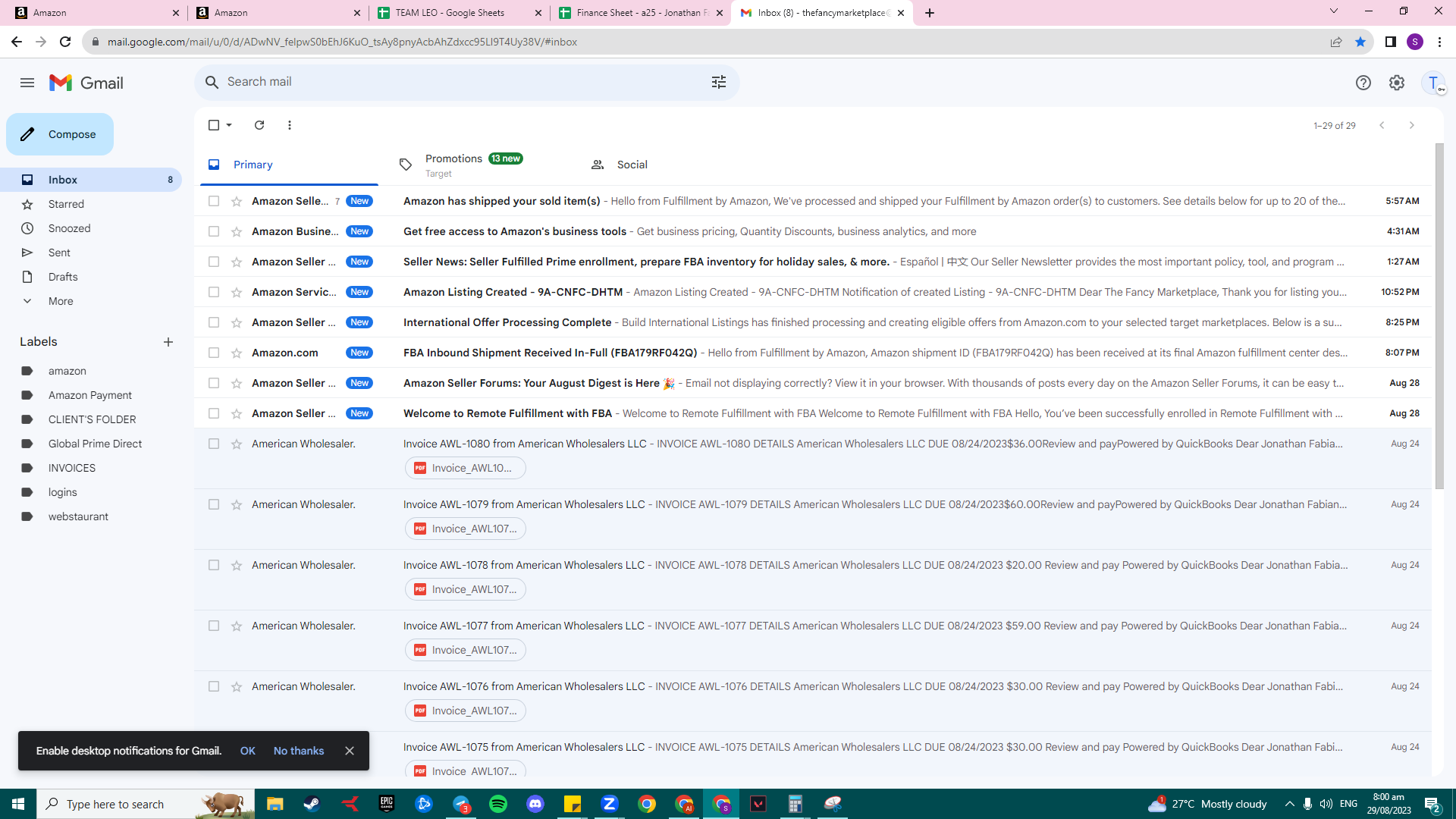The image size is (1456, 819).
Task: Toggle the select-all checkbox
Action: [x=214, y=125]
